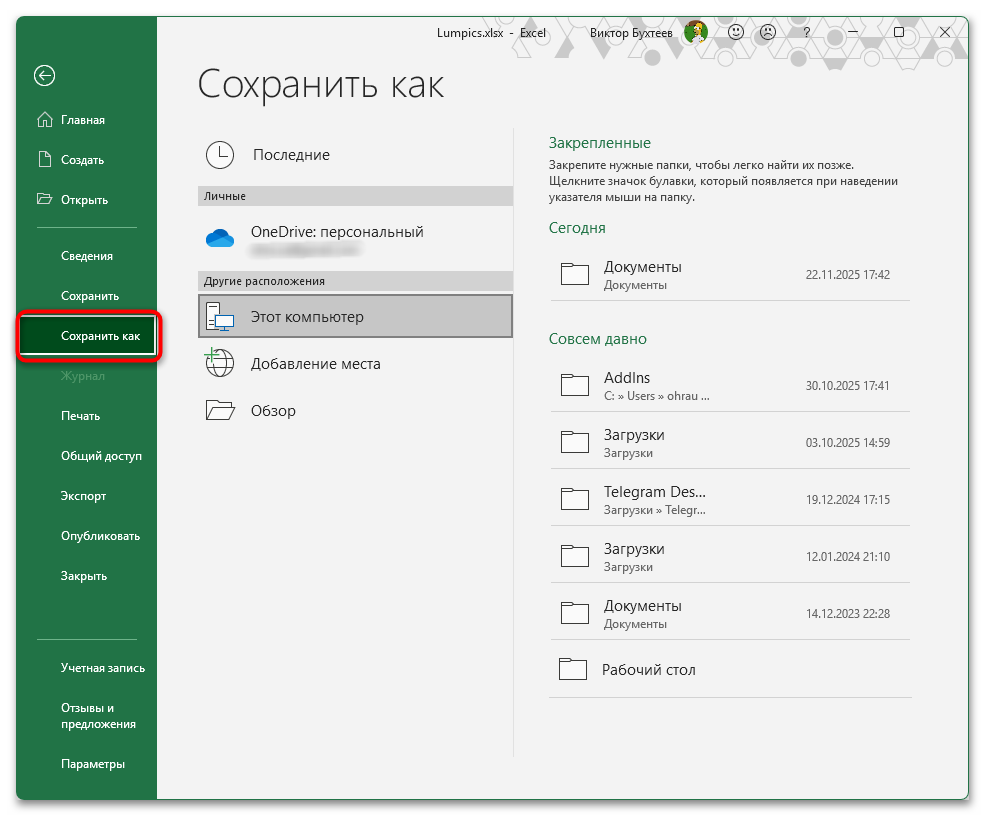Click the Back arrow in the backstage view

click(x=44, y=76)
